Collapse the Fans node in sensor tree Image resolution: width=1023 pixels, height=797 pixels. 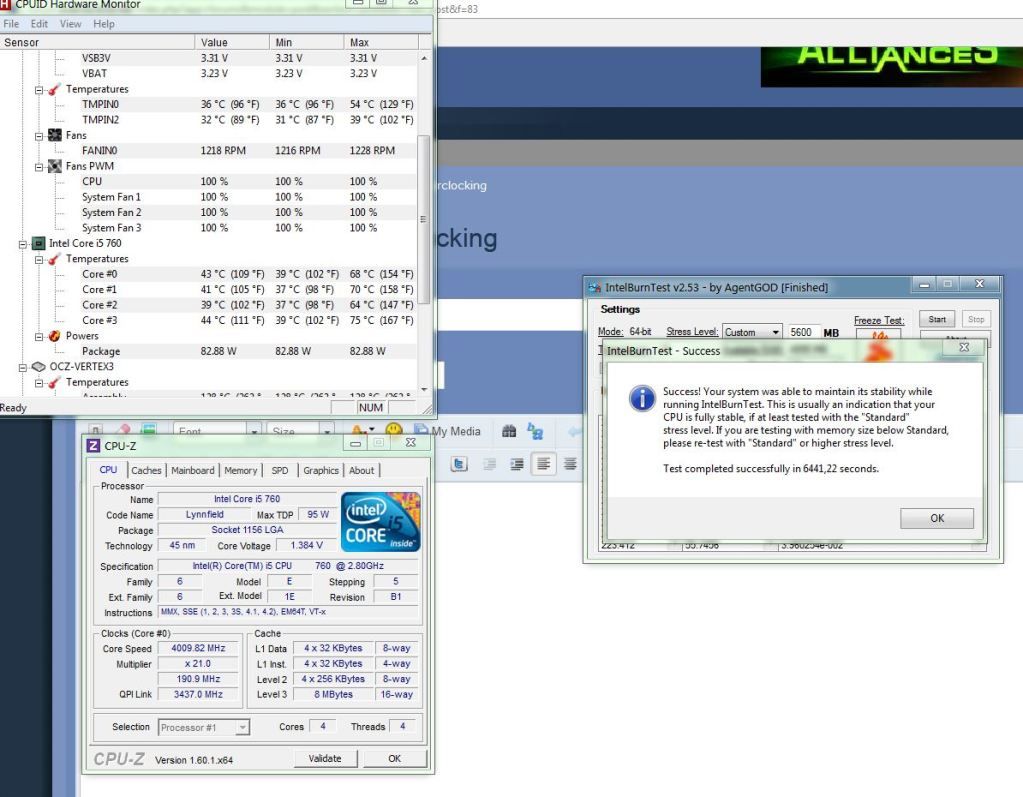tap(39, 136)
